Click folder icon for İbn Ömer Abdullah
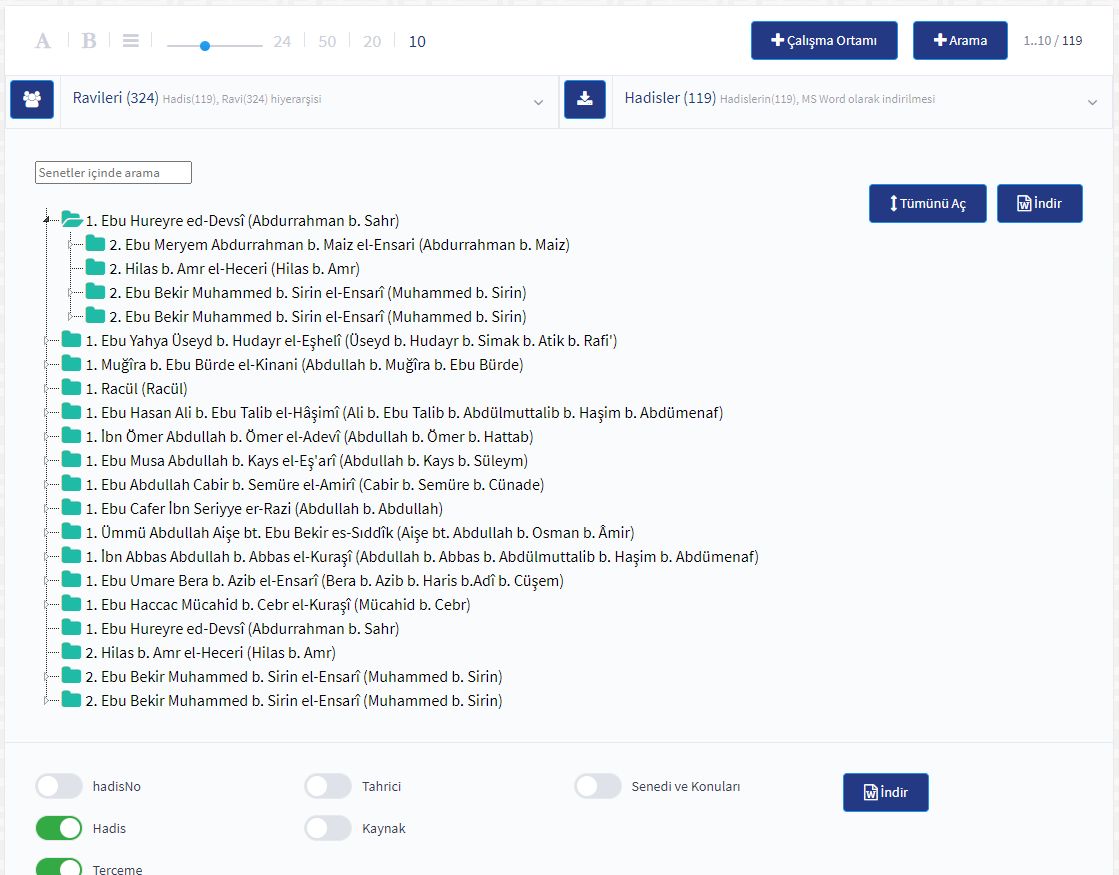This screenshot has height=875, width=1119. 71,436
